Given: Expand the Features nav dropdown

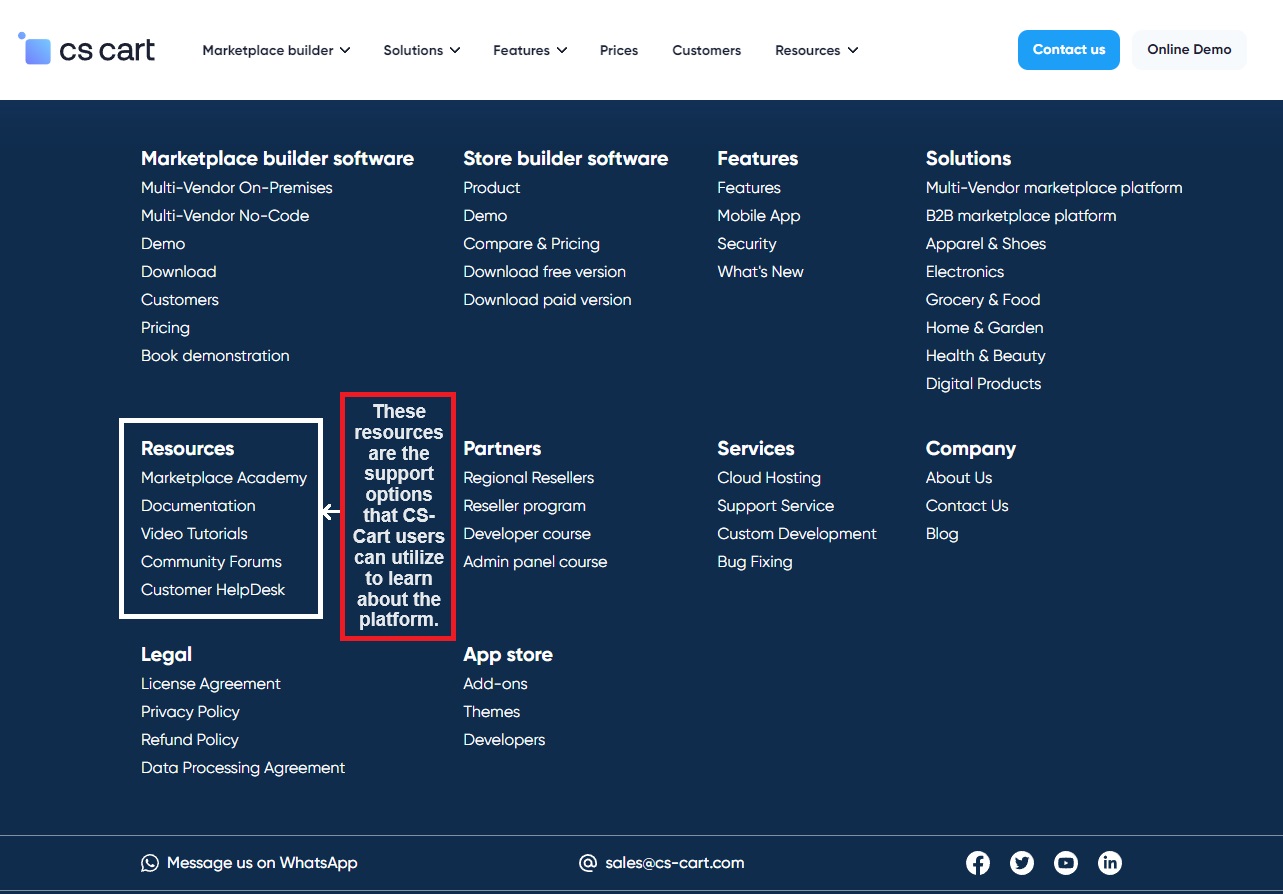Looking at the screenshot, I should 530,50.
